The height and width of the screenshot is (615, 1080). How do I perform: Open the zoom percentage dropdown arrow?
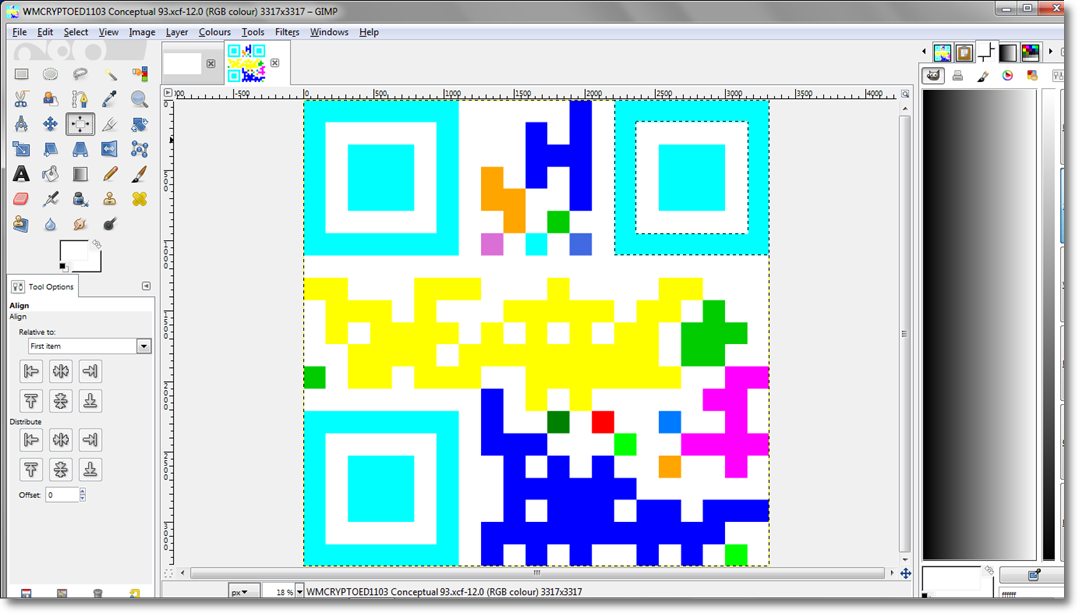pyautogui.click(x=300, y=592)
